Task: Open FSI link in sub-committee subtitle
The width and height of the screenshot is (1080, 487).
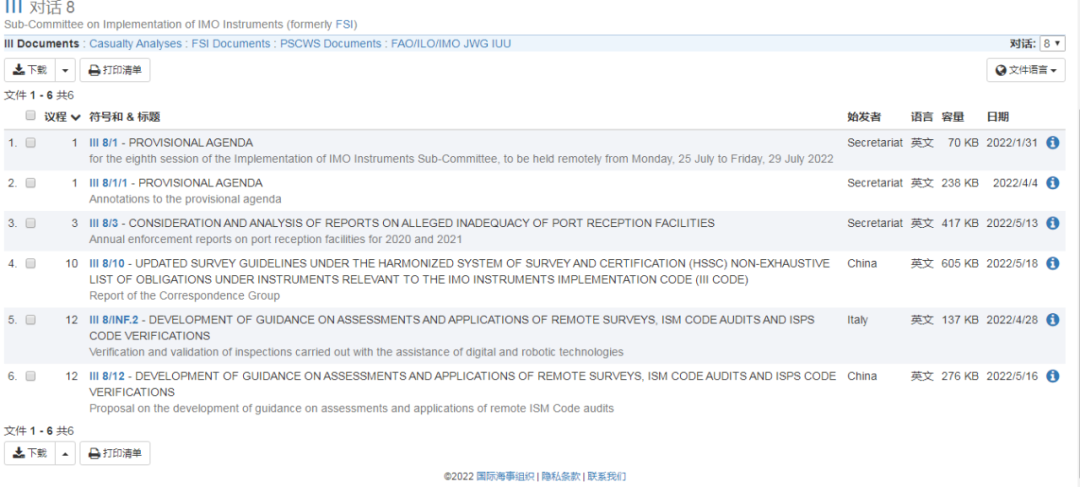Action: [x=344, y=24]
